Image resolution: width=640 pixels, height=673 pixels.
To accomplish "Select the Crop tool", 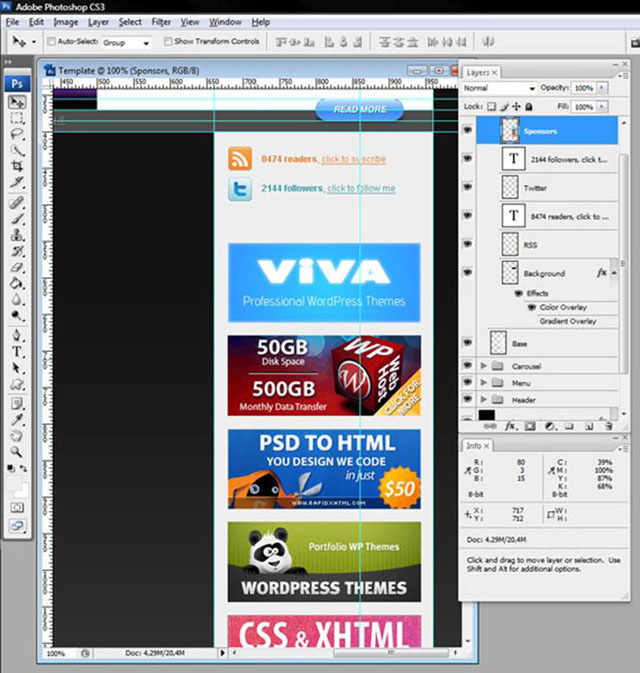I will tap(17, 166).
